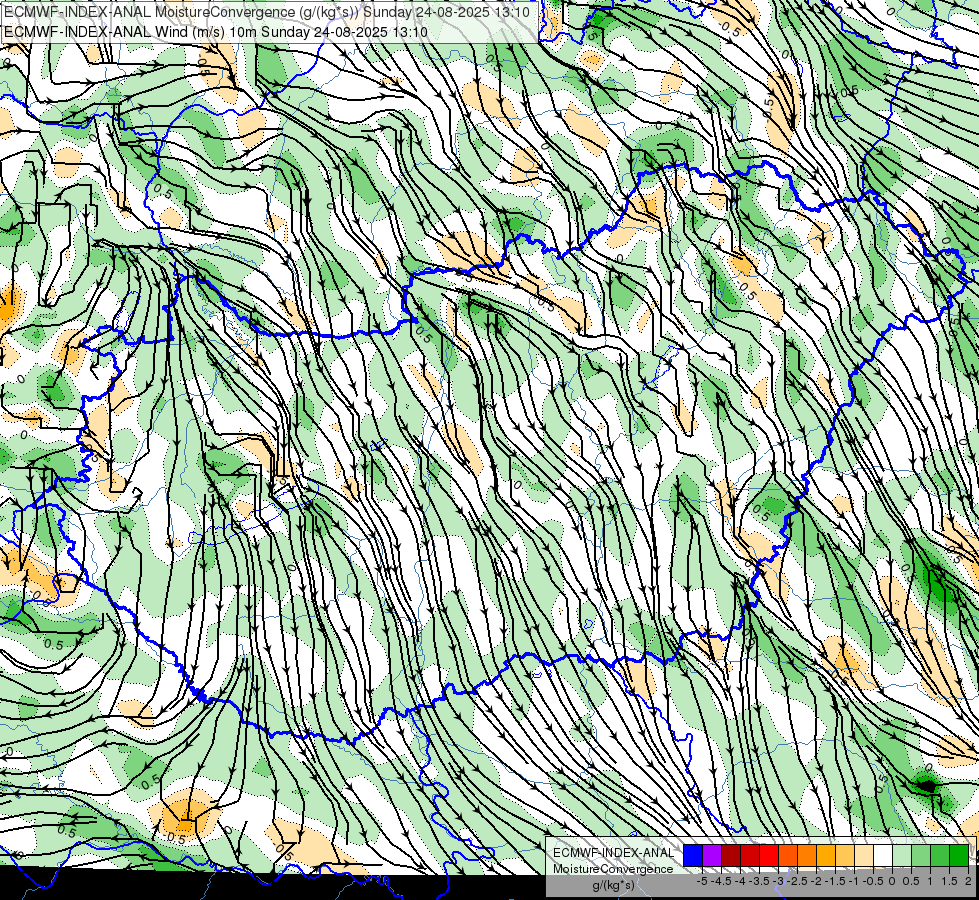Viewport: 979px width, 900px height.
Task: Click the purple legend color swatch
Action: tap(712, 855)
